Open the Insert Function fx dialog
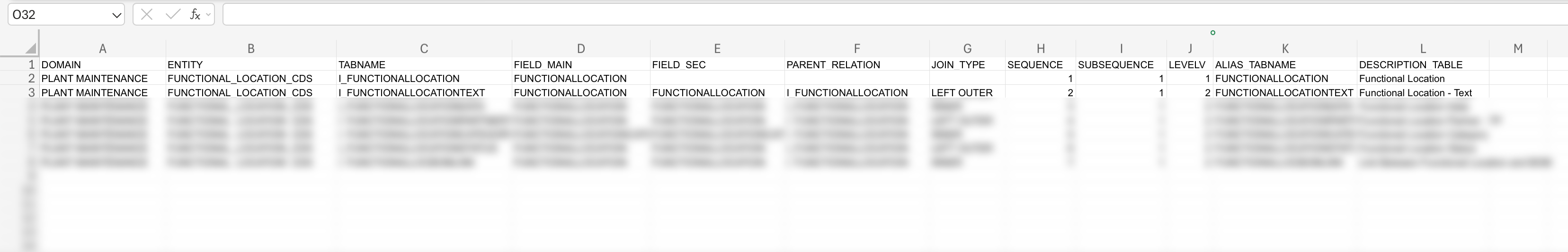 [195, 15]
